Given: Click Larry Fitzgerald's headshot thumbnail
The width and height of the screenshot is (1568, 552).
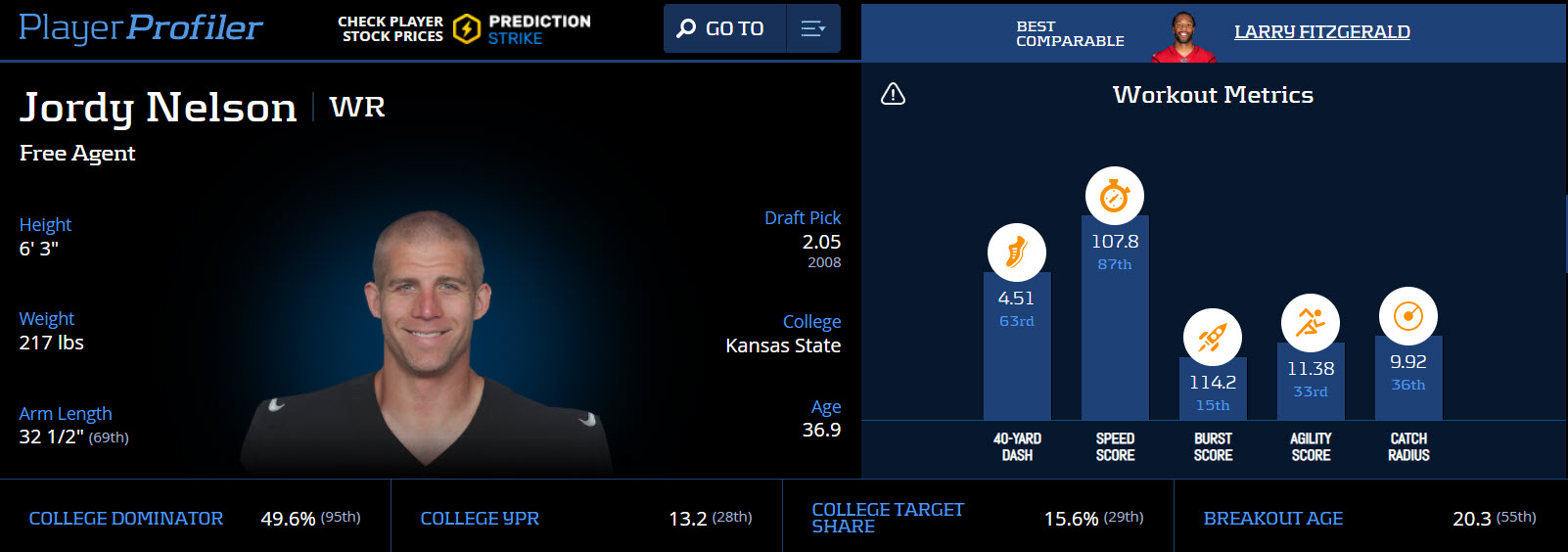Looking at the screenshot, I should click(x=1183, y=37).
